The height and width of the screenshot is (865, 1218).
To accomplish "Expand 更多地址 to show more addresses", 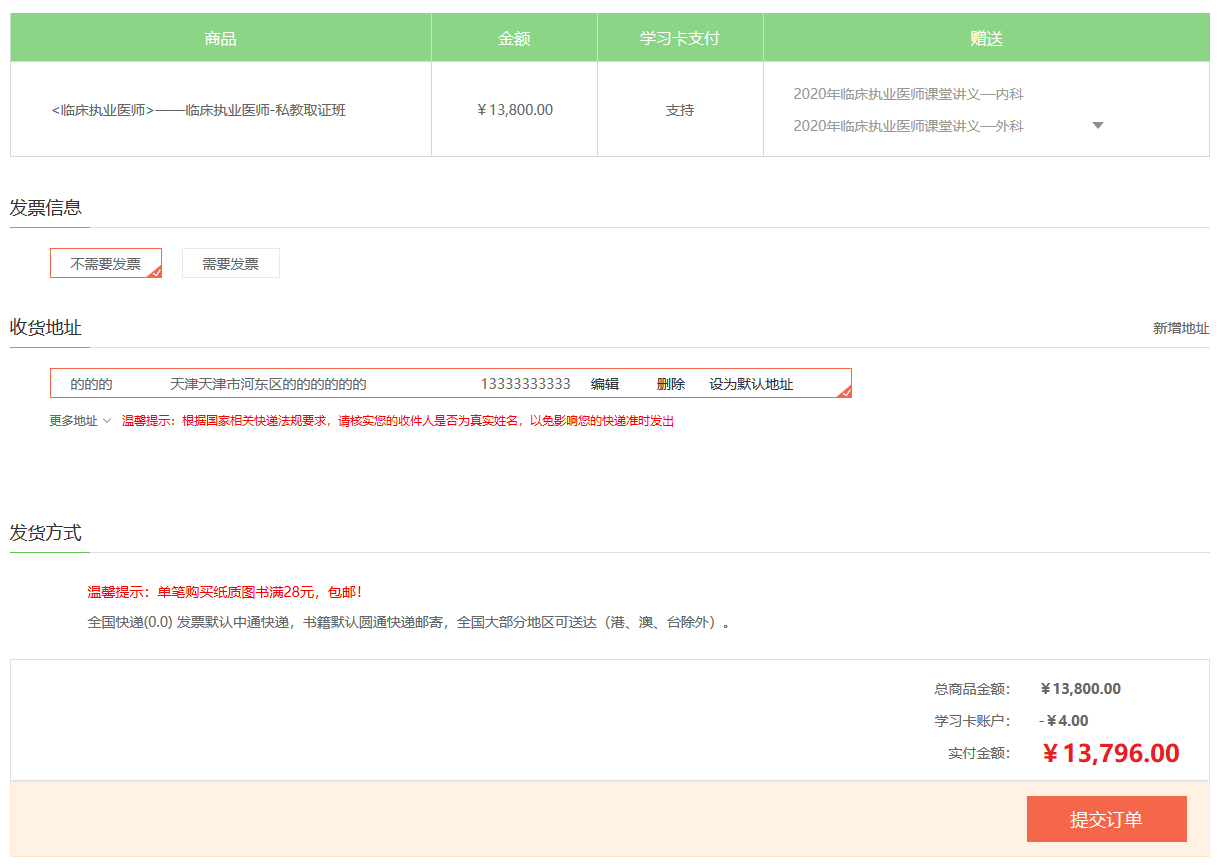I will [x=80, y=421].
